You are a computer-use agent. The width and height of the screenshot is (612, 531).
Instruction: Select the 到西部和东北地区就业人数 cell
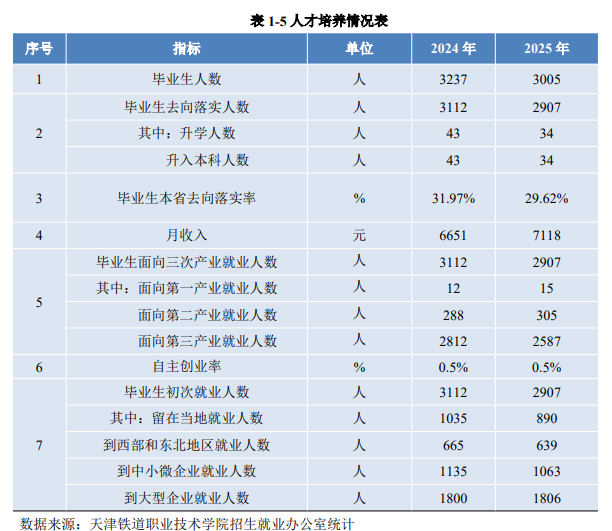click(x=187, y=445)
